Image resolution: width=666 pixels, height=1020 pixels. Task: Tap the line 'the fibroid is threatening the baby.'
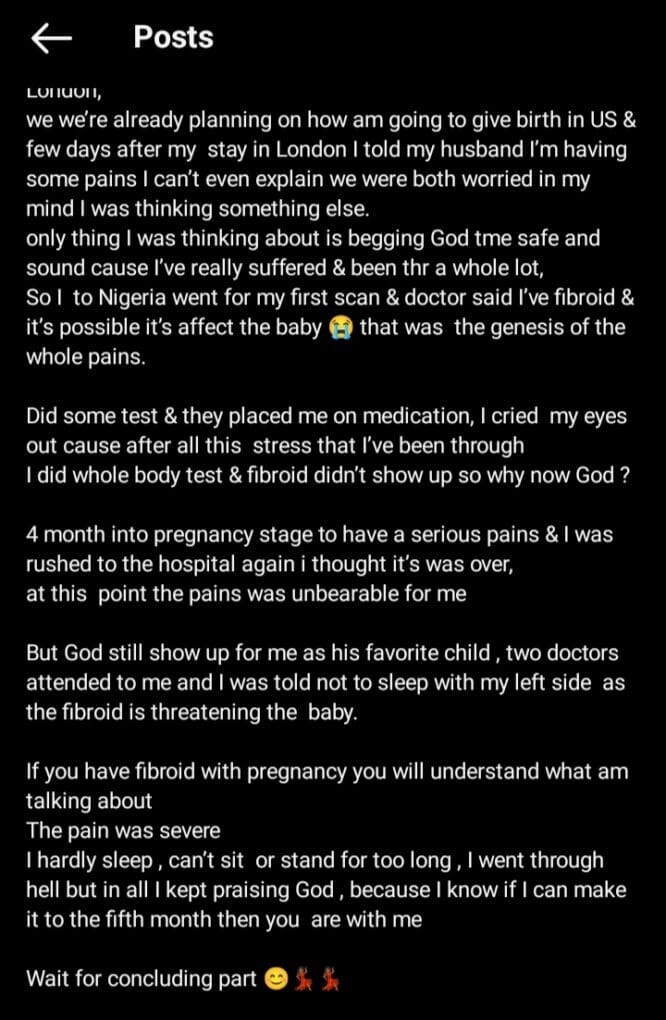192,712
